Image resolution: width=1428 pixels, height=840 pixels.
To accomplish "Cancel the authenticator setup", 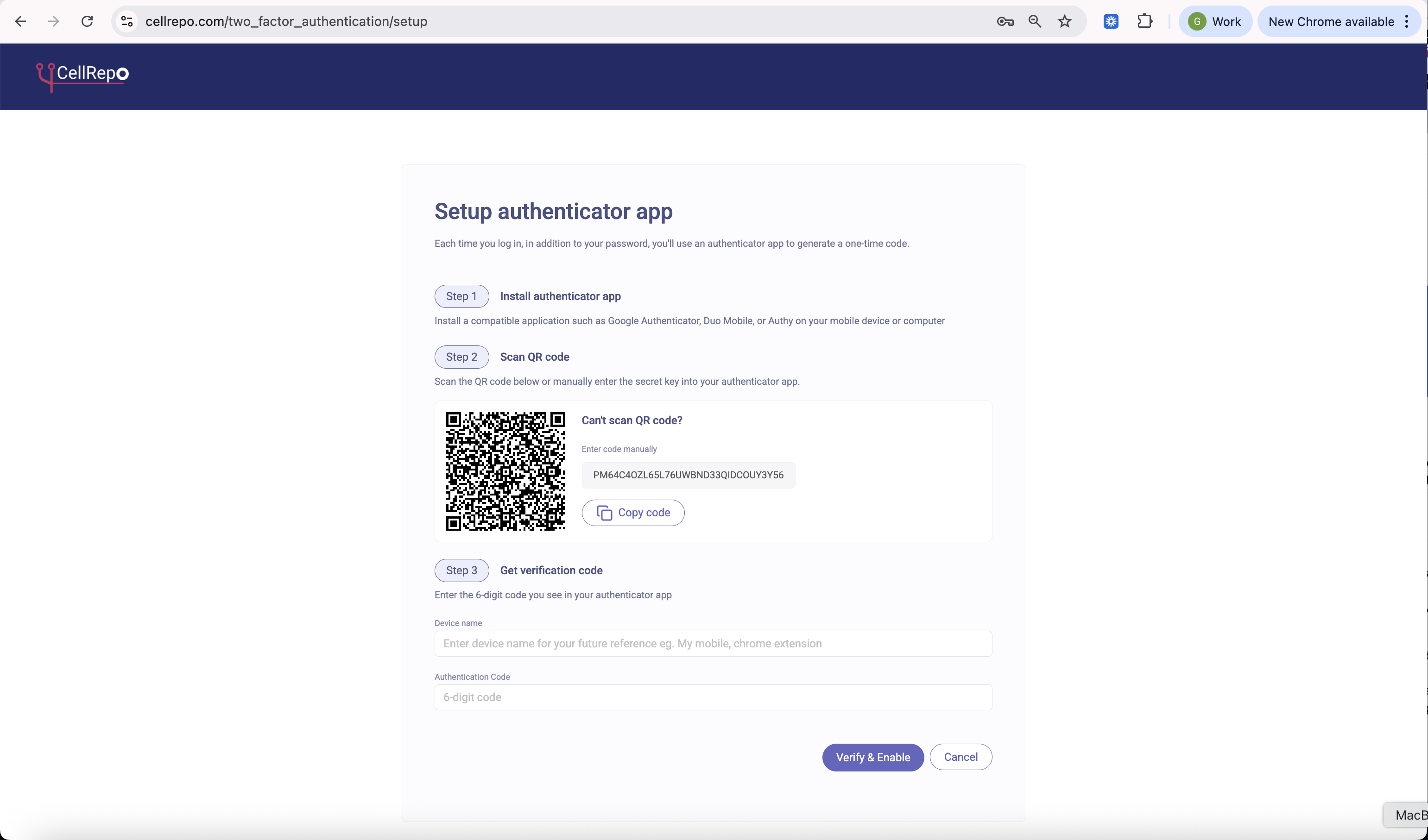I will tap(961, 757).
